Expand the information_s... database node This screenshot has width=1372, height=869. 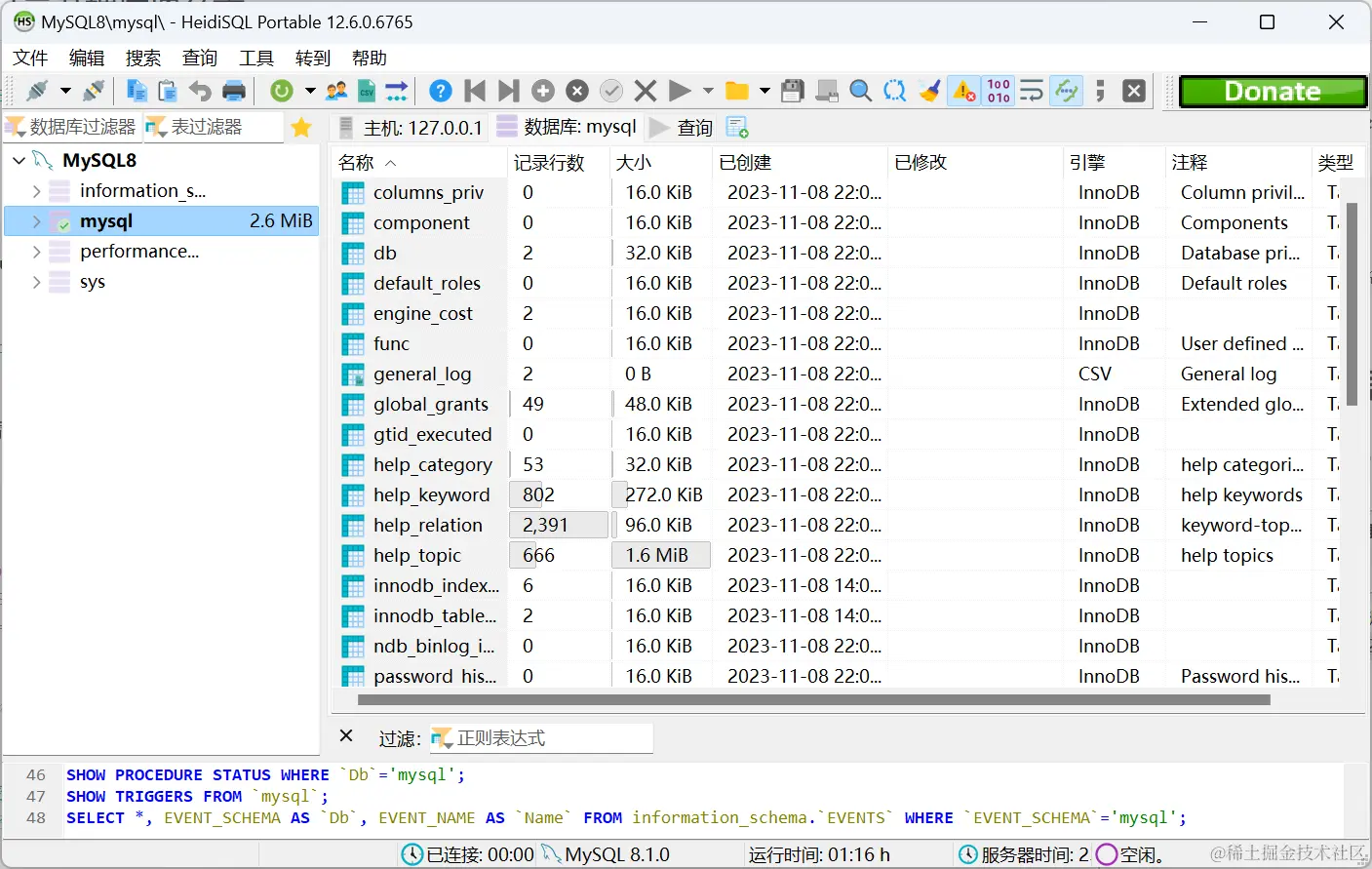pyautogui.click(x=37, y=191)
